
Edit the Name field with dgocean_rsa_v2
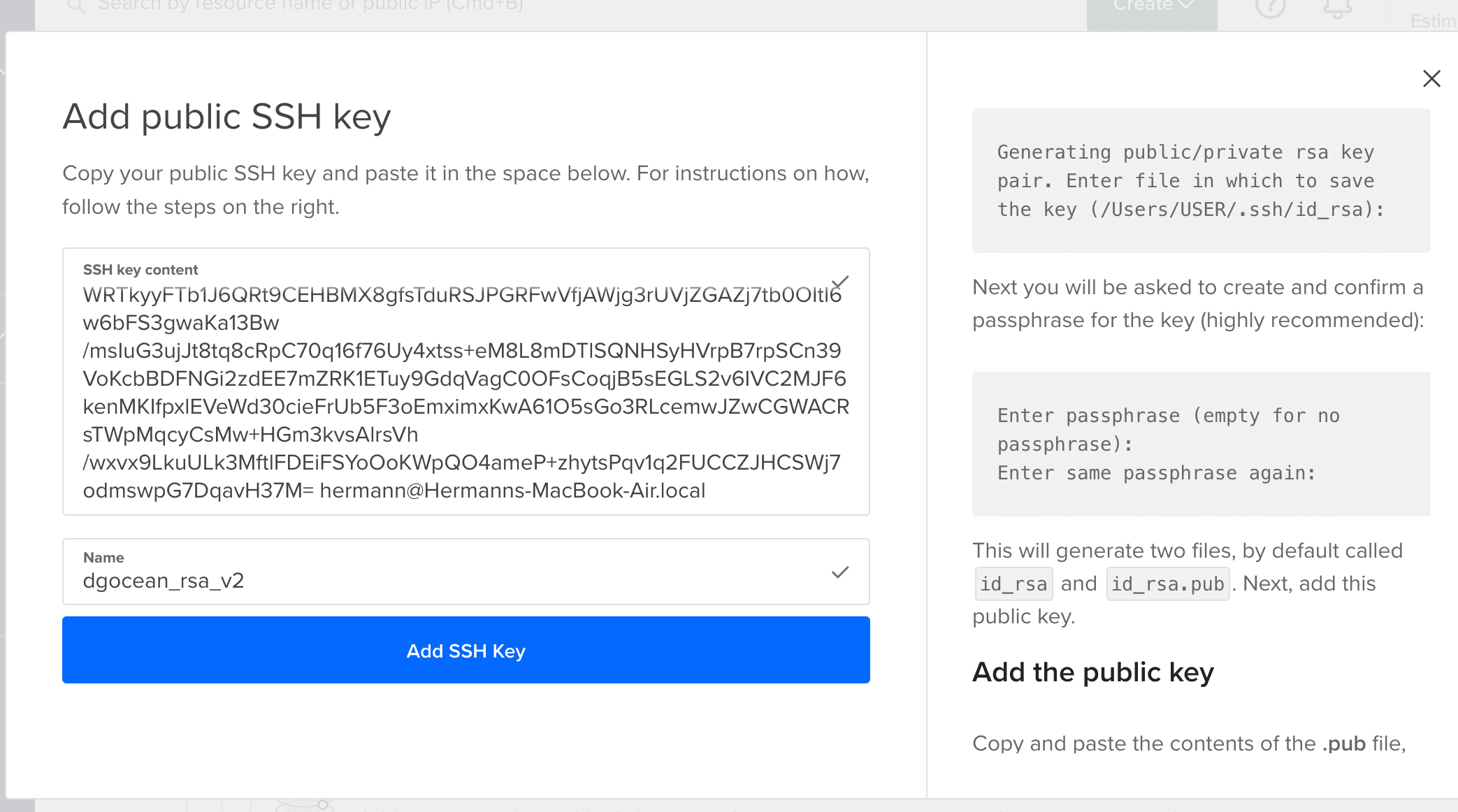[x=465, y=572]
